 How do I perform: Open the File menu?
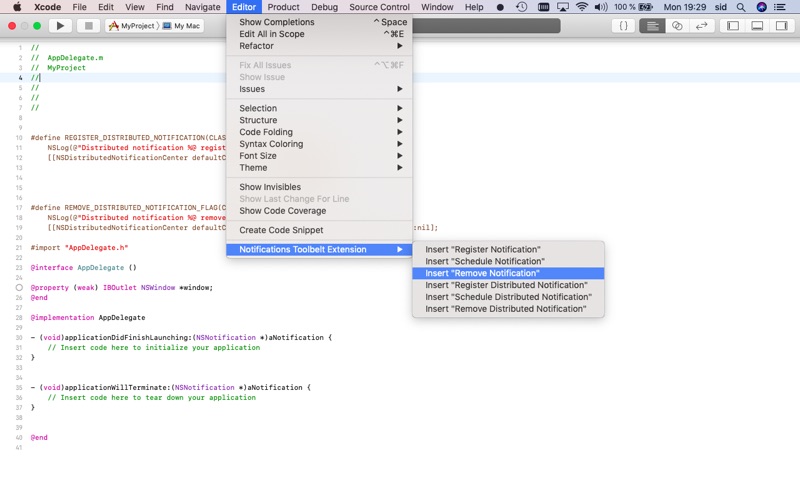click(80, 7)
